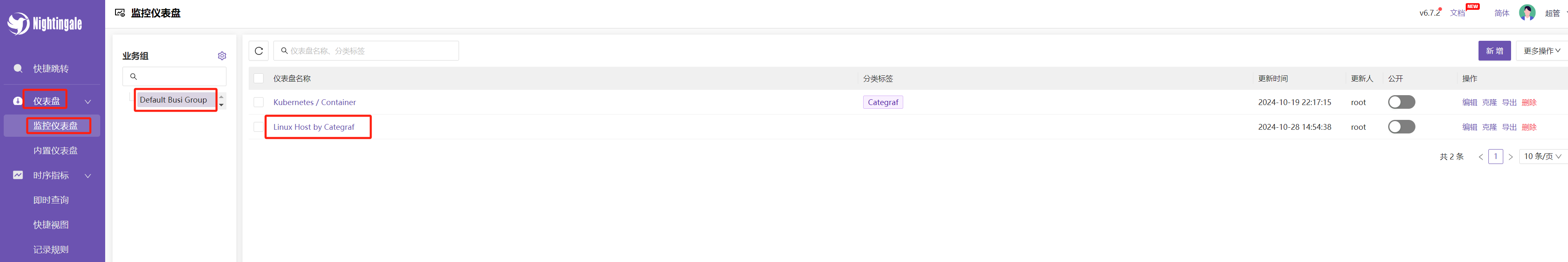Go to 即时查询 menu item

(51, 200)
